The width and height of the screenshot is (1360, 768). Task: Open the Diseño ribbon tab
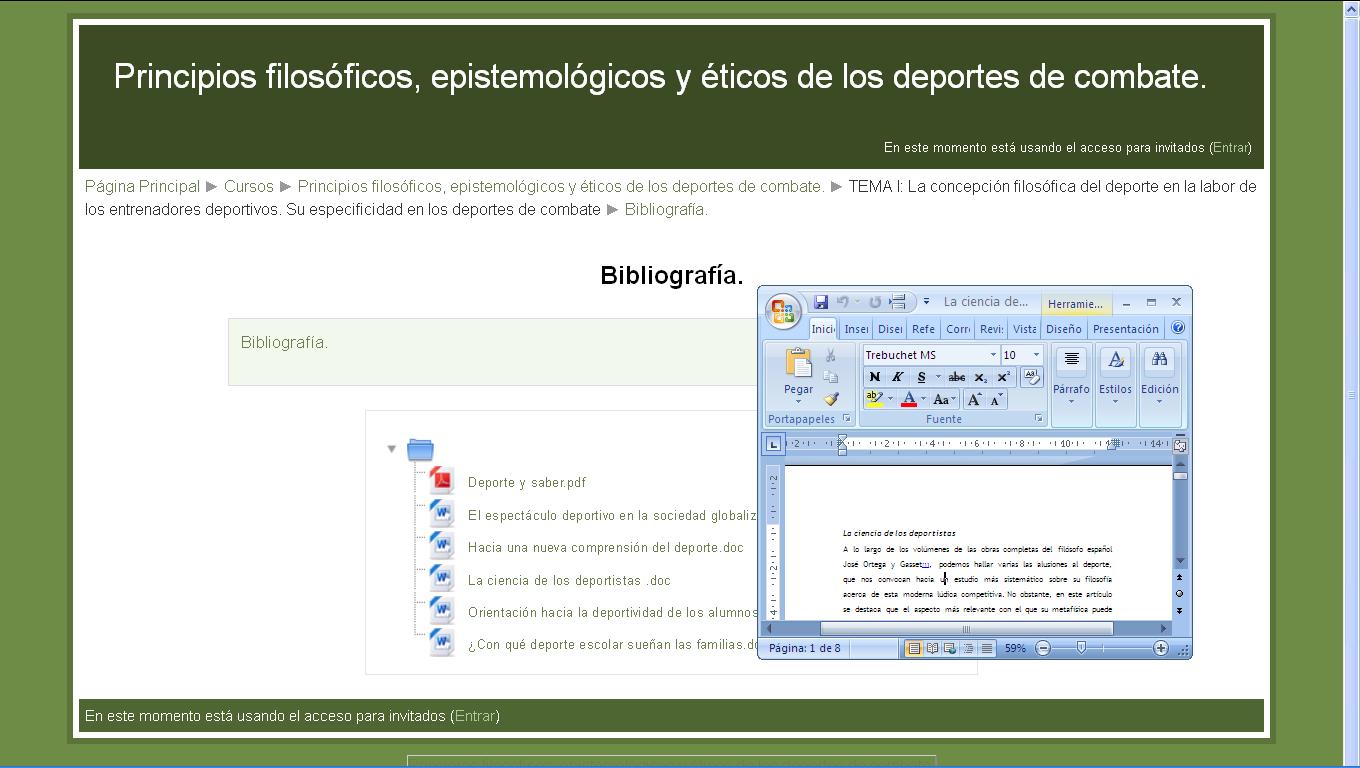(x=1064, y=329)
